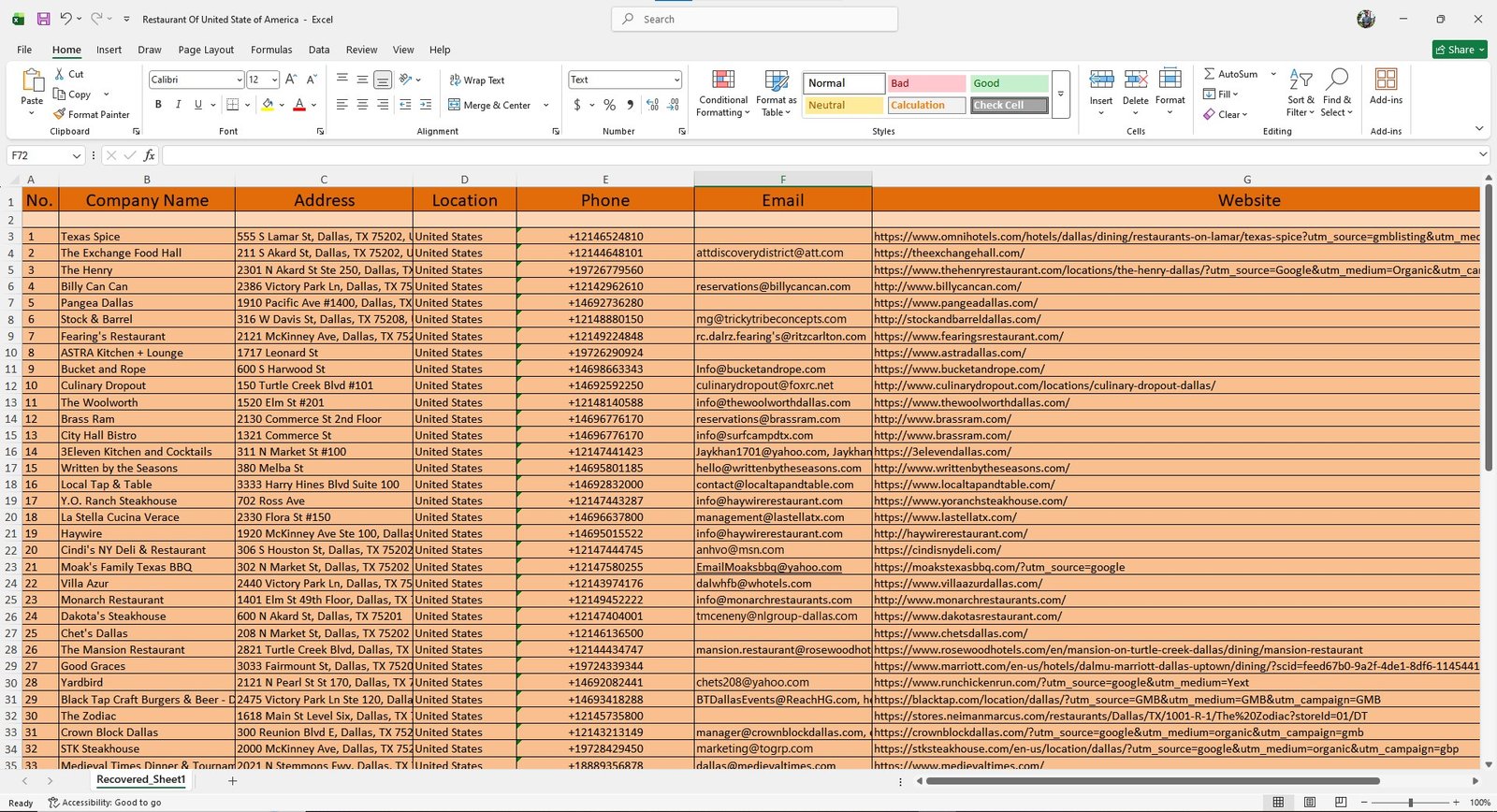The height and width of the screenshot is (812, 1497).
Task: Open number format Text dropdown
Action: tap(676, 80)
